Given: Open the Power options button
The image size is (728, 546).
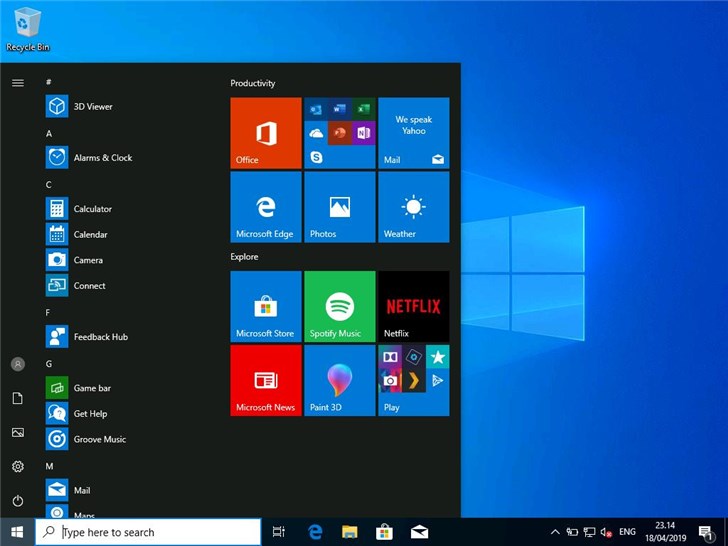Looking at the screenshot, I should click(x=17, y=500).
